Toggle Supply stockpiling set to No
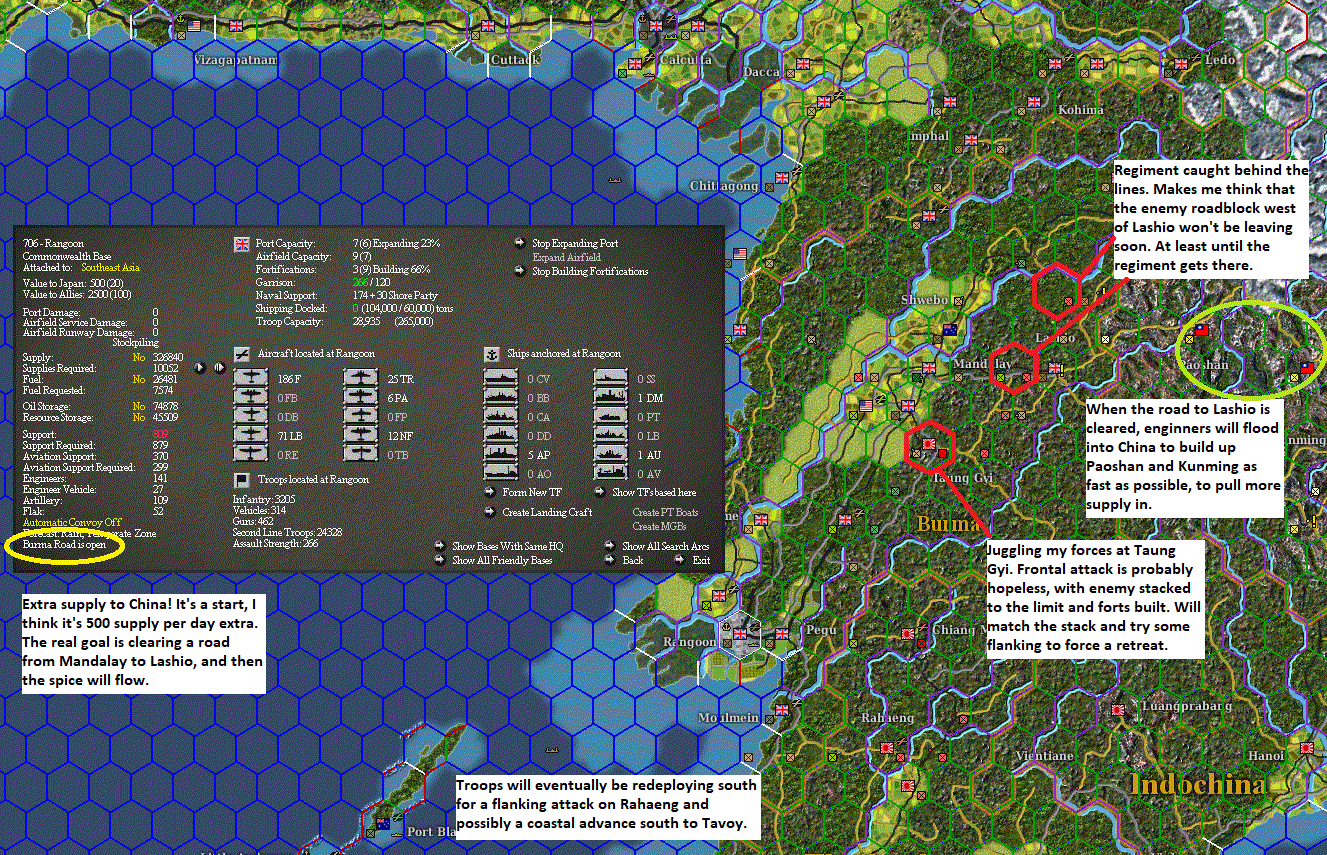 [x=139, y=357]
